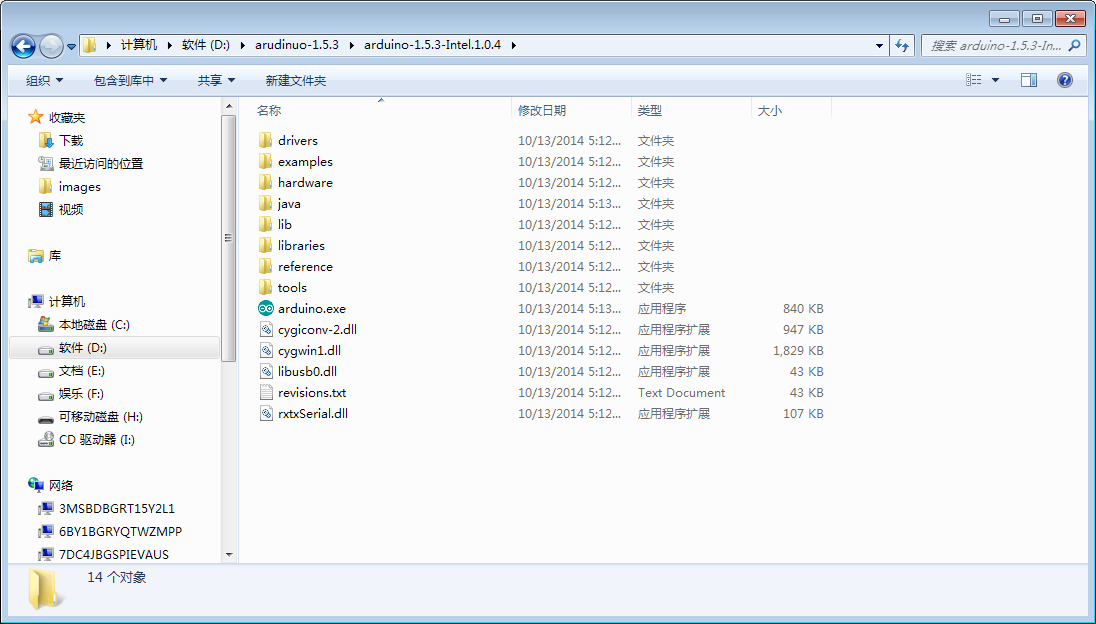Image resolution: width=1096 pixels, height=624 pixels.
Task: Click the Back navigation arrow button
Action: [23, 46]
